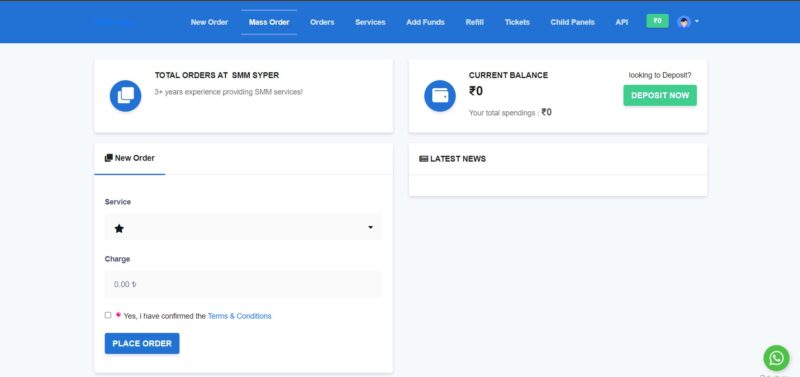Click the PLACE ORDER button

[142, 343]
